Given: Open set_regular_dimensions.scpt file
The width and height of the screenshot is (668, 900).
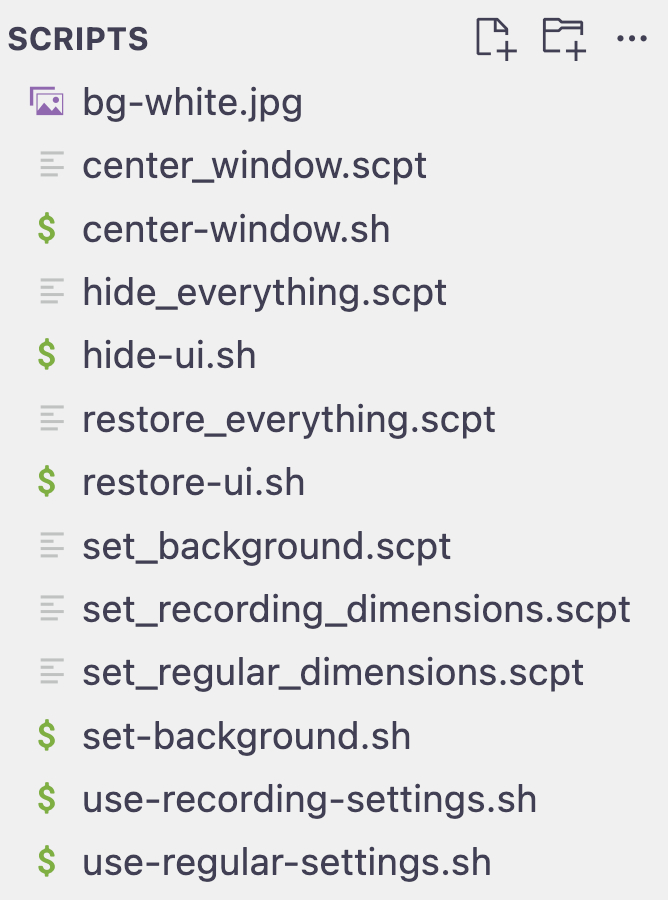Looking at the screenshot, I should [333, 672].
